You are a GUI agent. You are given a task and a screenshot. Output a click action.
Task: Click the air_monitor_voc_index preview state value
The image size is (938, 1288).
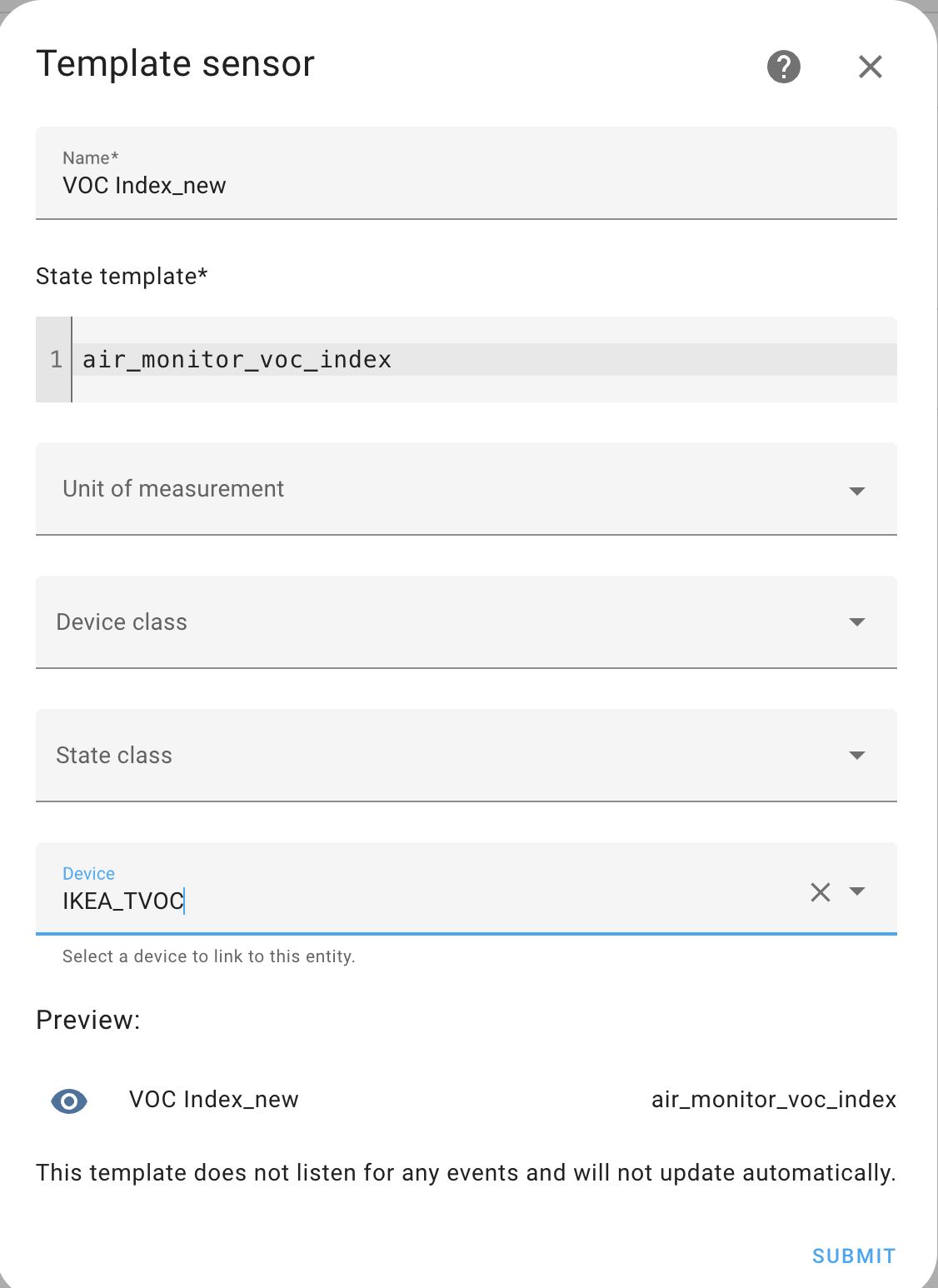coord(773,1100)
